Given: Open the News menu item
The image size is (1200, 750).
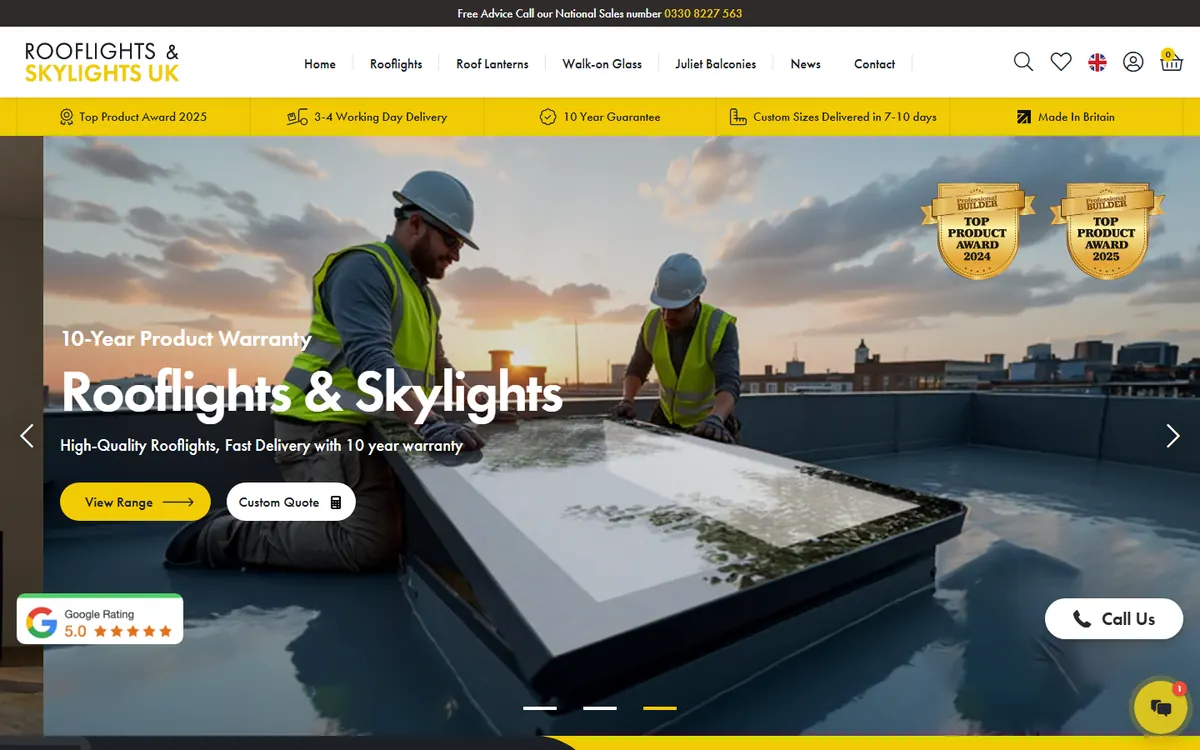Looking at the screenshot, I should [805, 64].
